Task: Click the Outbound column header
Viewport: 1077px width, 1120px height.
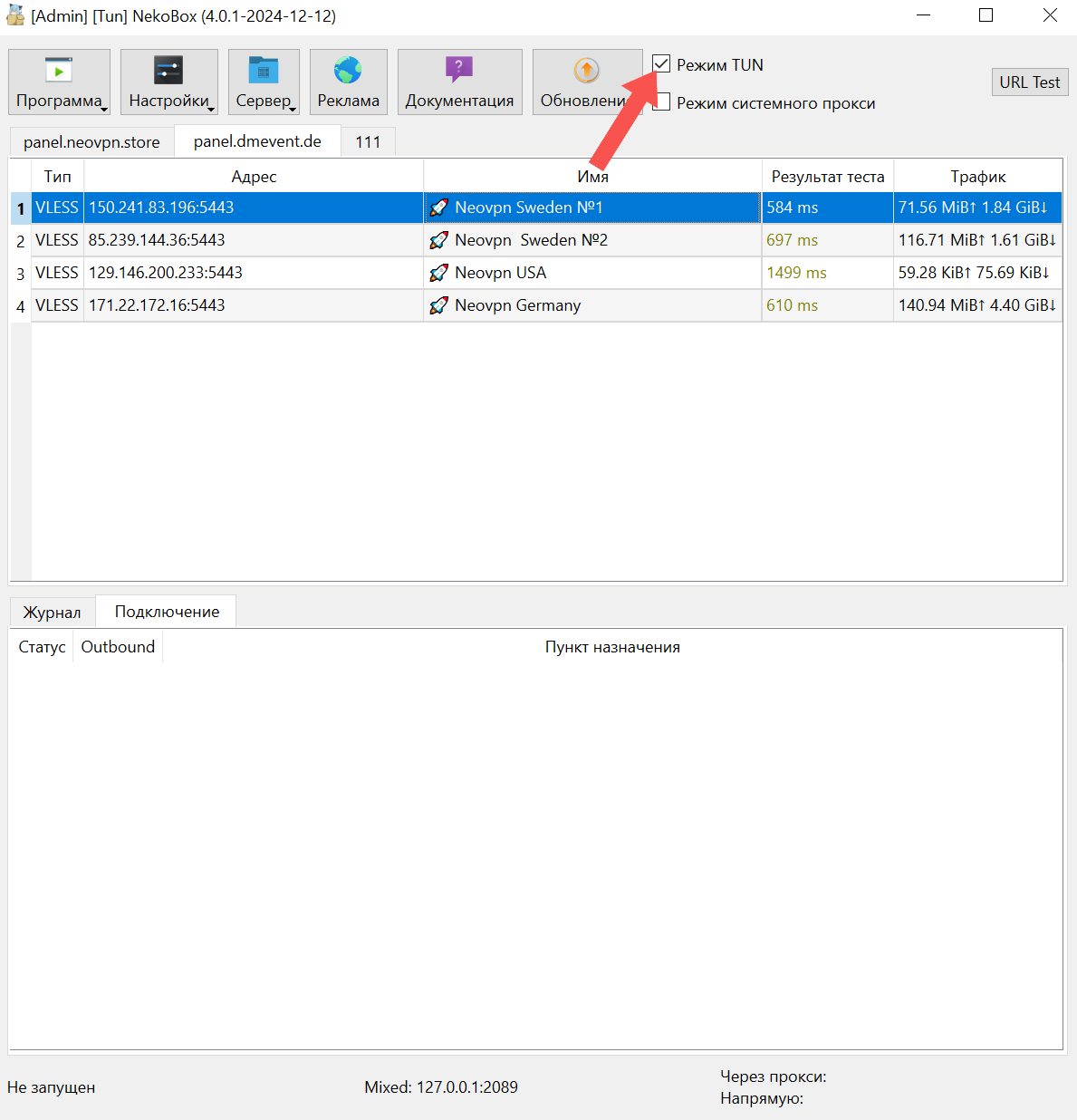Action: click(x=118, y=647)
